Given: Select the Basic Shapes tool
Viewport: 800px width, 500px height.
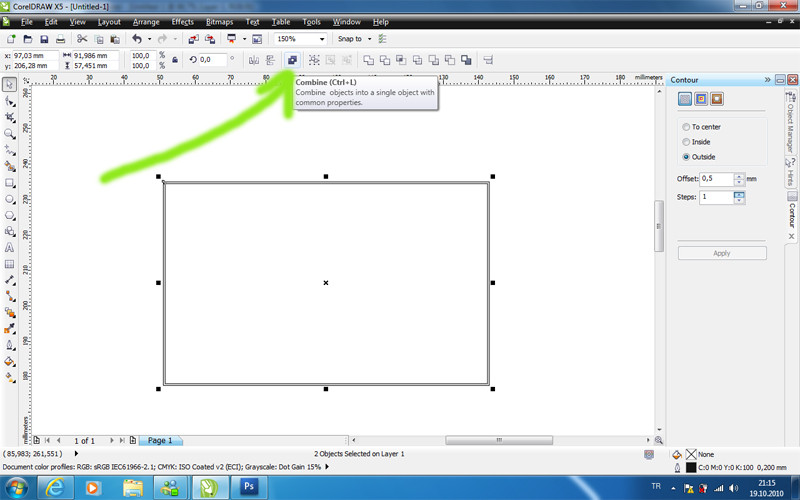Looking at the screenshot, I should click(9, 232).
